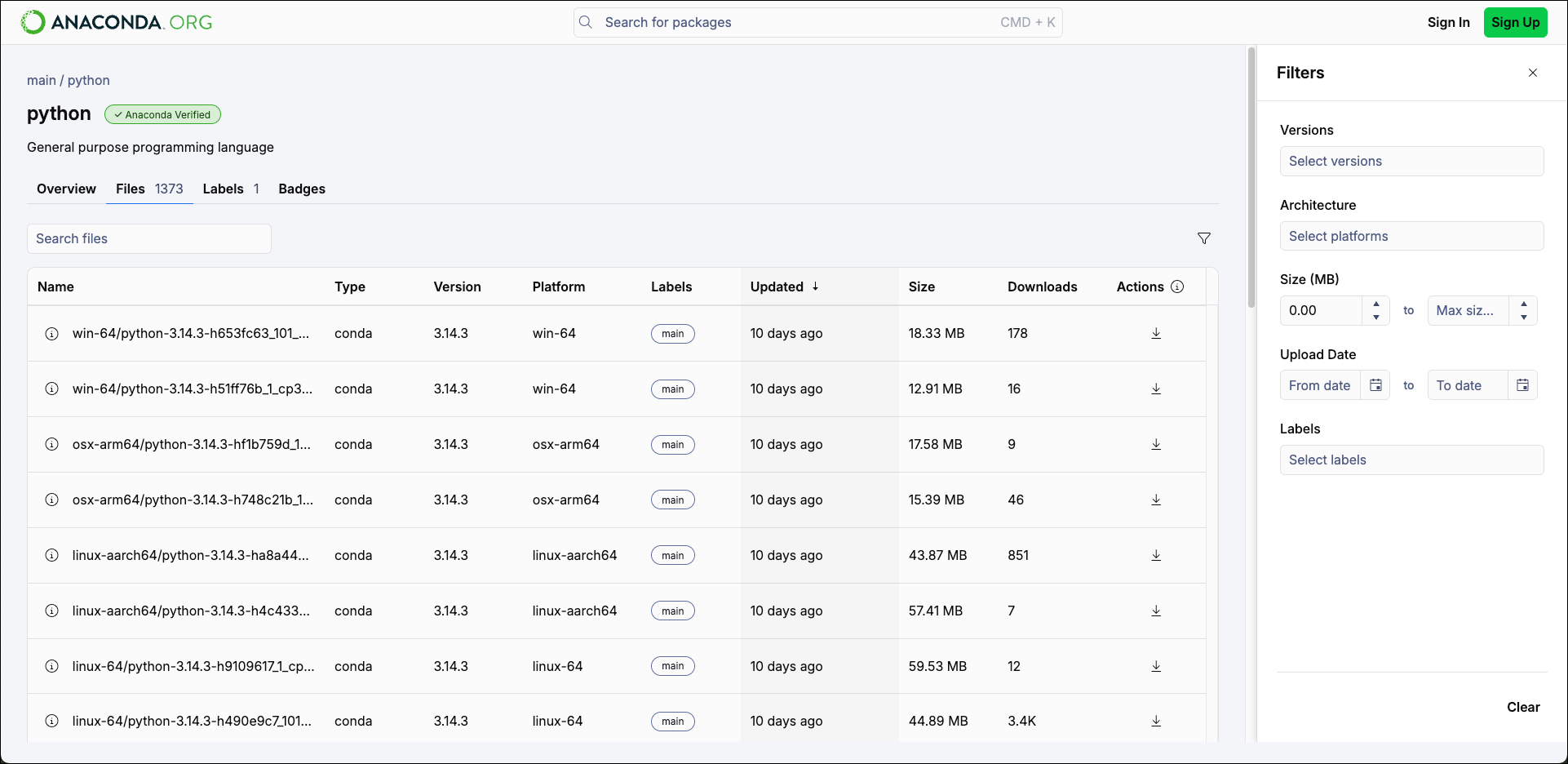Viewport: 1568px width, 764px height.
Task: Open the To date calendar icon
Action: pyautogui.click(x=1522, y=385)
